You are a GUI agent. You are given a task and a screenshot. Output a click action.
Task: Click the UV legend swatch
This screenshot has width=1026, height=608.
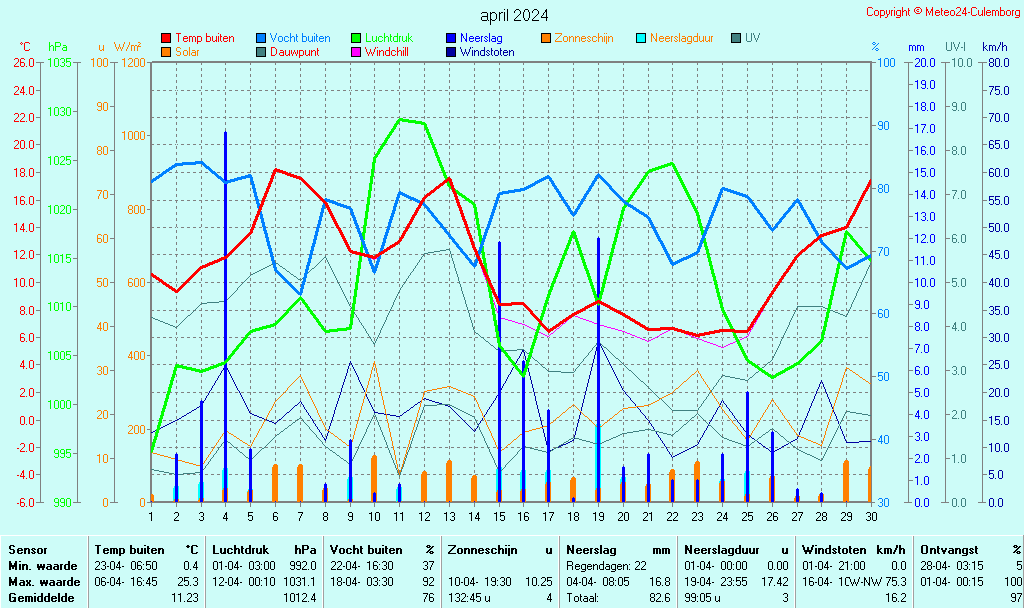pyautogui.click(x=736, y=38)
